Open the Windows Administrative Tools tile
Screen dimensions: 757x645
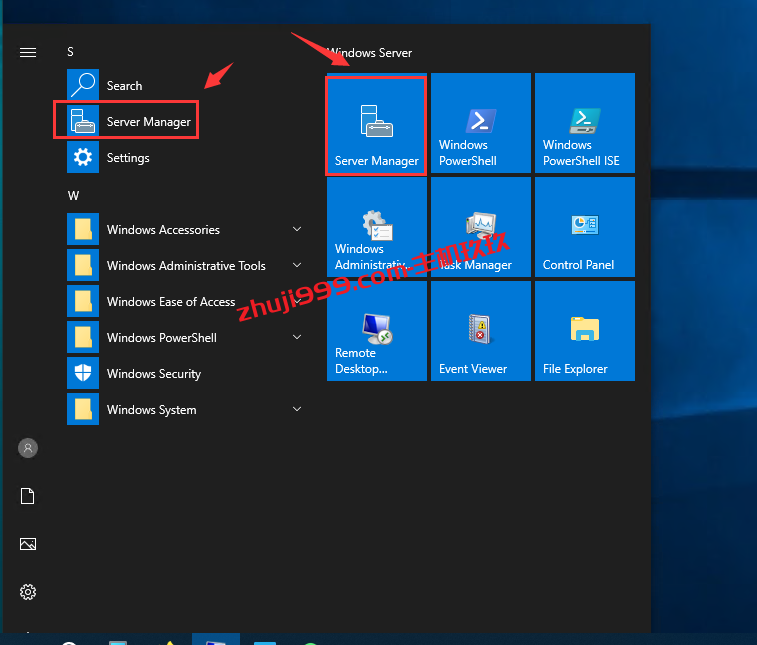click(x=377, y=227)
